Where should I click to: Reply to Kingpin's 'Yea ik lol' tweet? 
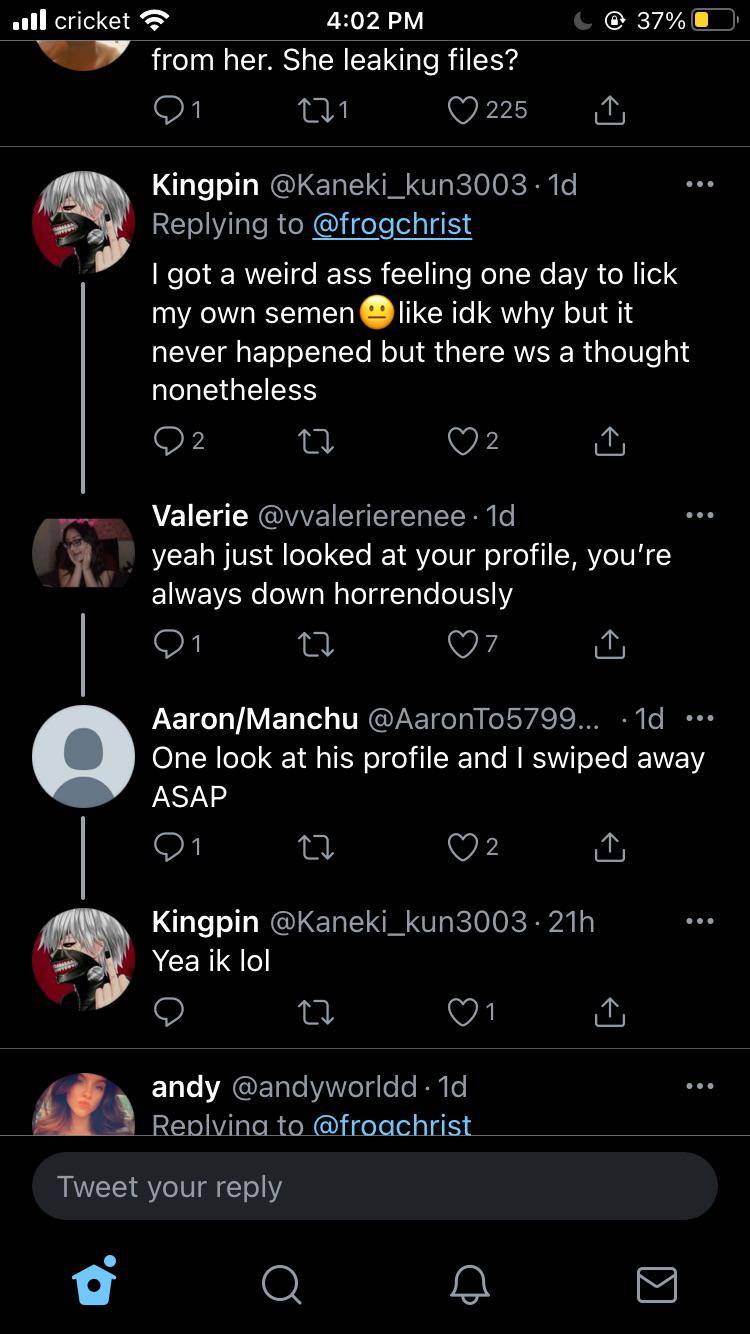[169, 1013]
